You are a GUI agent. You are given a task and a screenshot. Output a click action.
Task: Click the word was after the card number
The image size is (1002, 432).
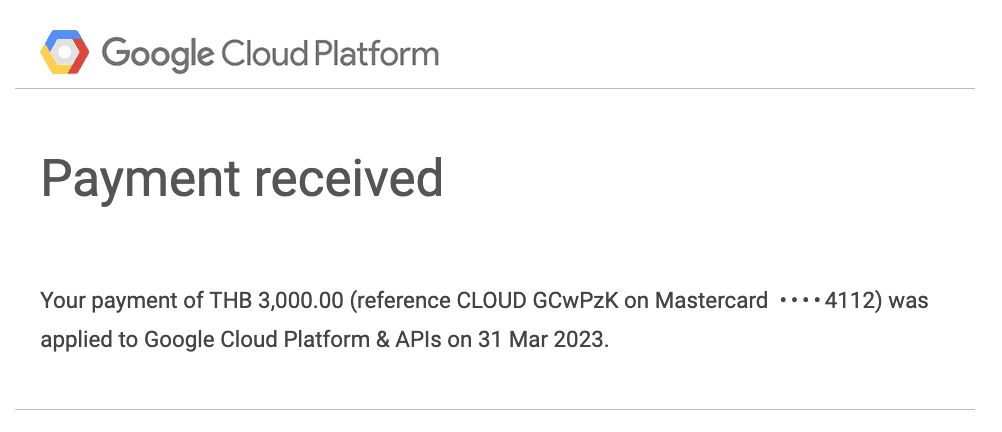[x=908, y=301]
